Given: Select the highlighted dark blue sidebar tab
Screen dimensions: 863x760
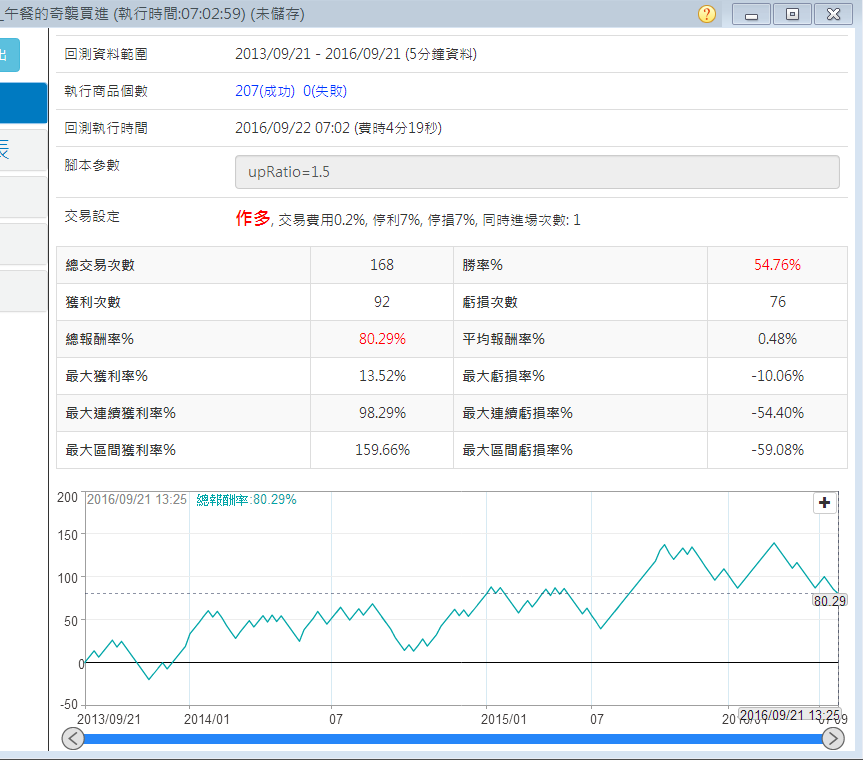Looking at the screenshot, I should coord(22,103).
